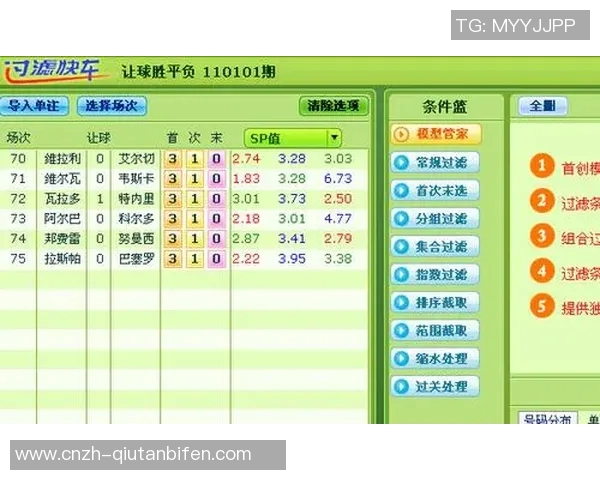Click the play icon on 集合过滤
Image resolution: width=600 pixels, height=480 pixels.
(x=401, y=246)
